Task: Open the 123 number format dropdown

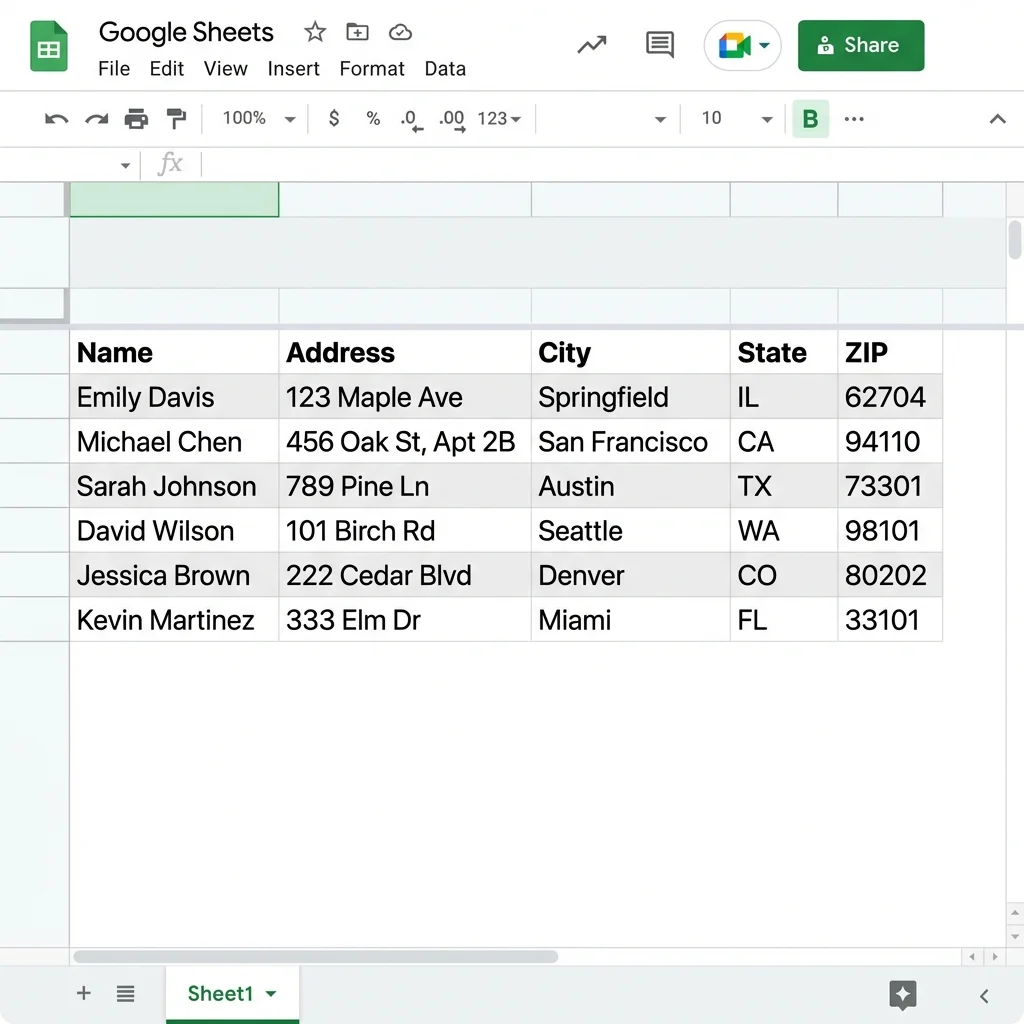Action: [x=499, y=119]
